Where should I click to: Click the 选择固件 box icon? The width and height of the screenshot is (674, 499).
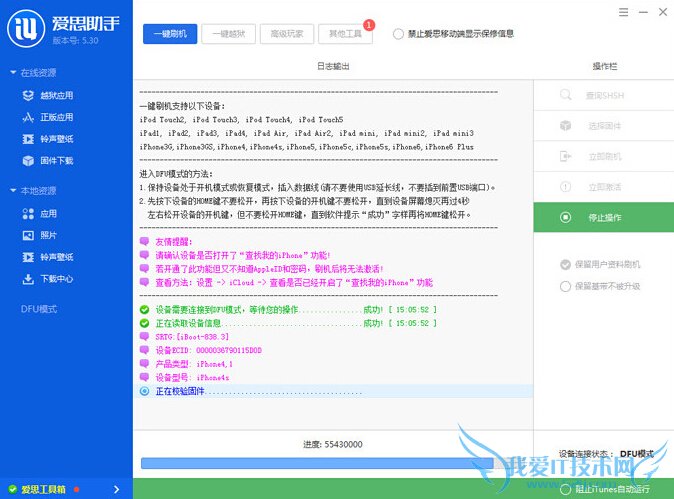coord(566,126)
